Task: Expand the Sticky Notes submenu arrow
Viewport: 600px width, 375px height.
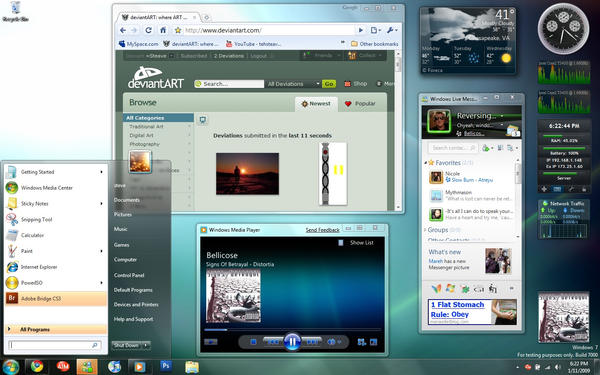Action: (x=101, y=204)
